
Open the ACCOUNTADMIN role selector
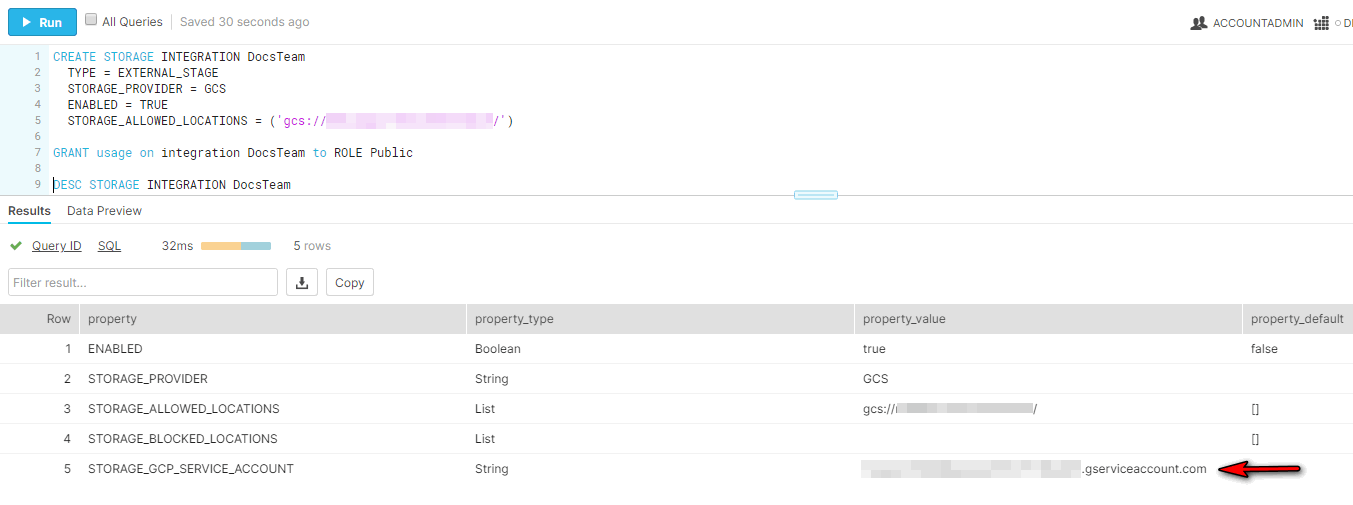tap(1247, 23)
